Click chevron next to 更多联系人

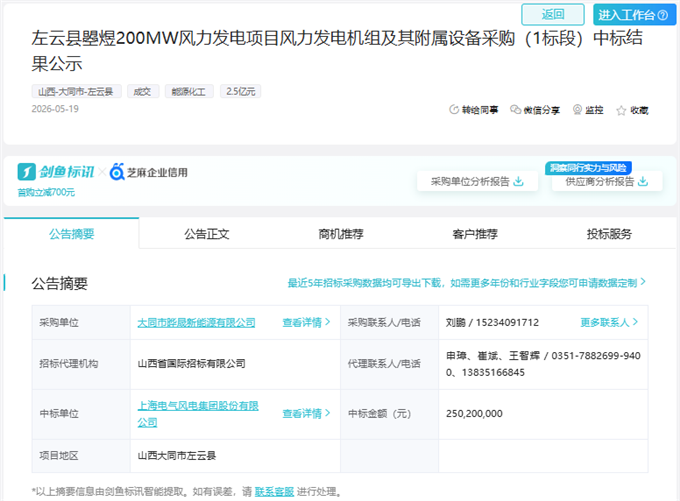(635, 322)
